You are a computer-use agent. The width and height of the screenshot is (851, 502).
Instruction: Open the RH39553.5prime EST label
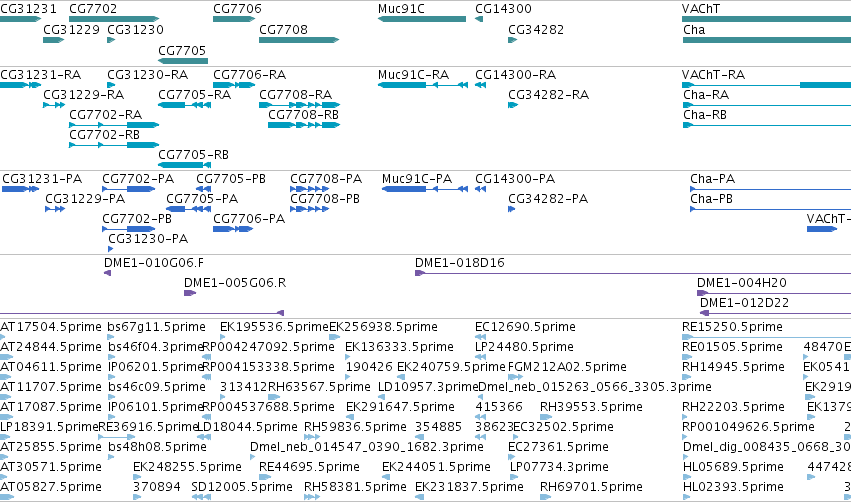(x=591, y=408)
